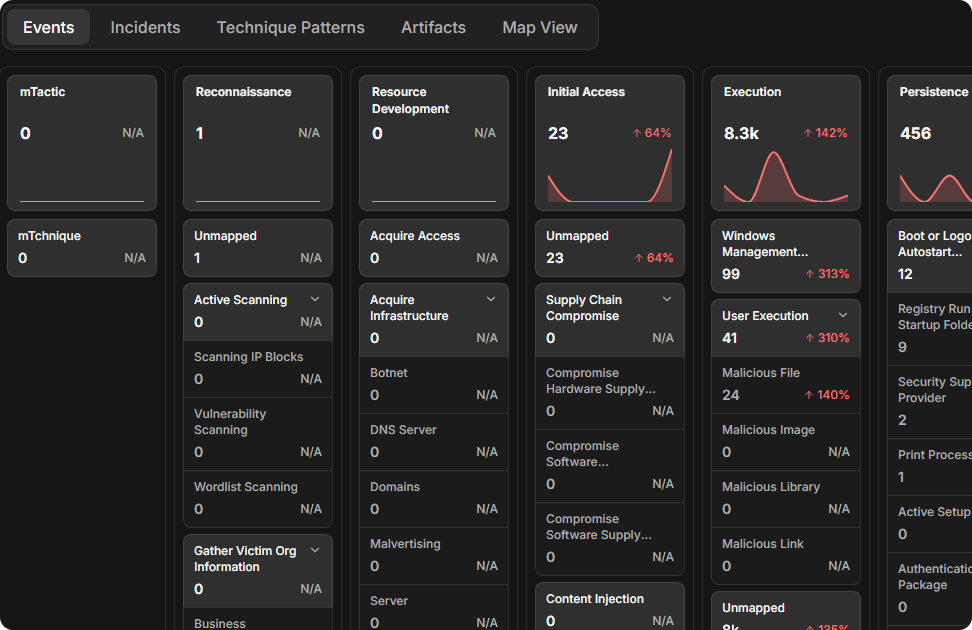
Task: Click the 142% trend value on Execution
Action: click(826, 133)
